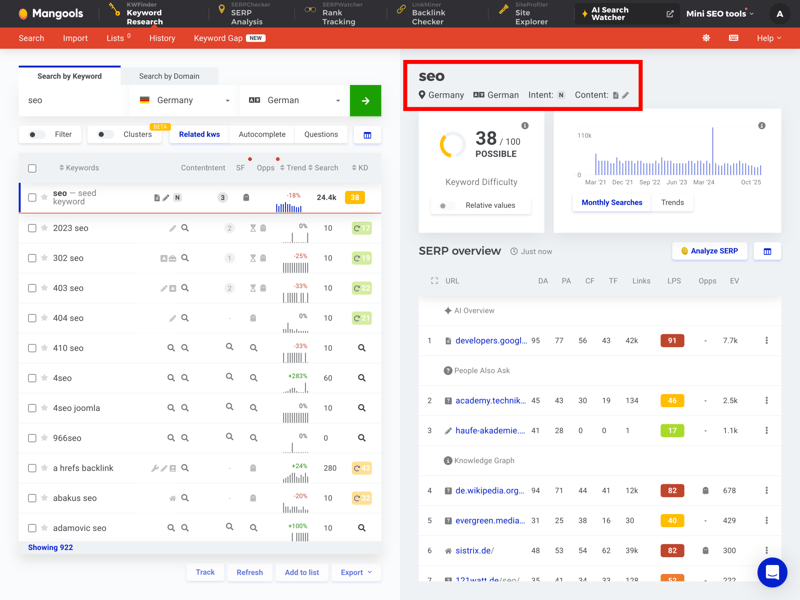Click the keyword search input field
This screenshot has height=600, width=800.
click(x=72, y=100)
